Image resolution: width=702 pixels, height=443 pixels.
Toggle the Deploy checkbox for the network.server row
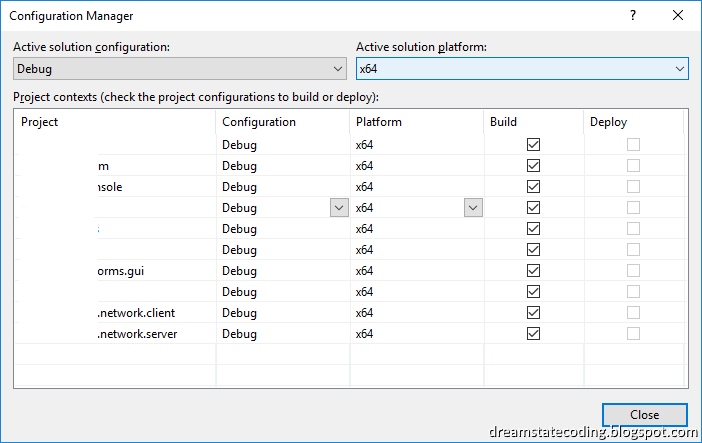[633, 334]
